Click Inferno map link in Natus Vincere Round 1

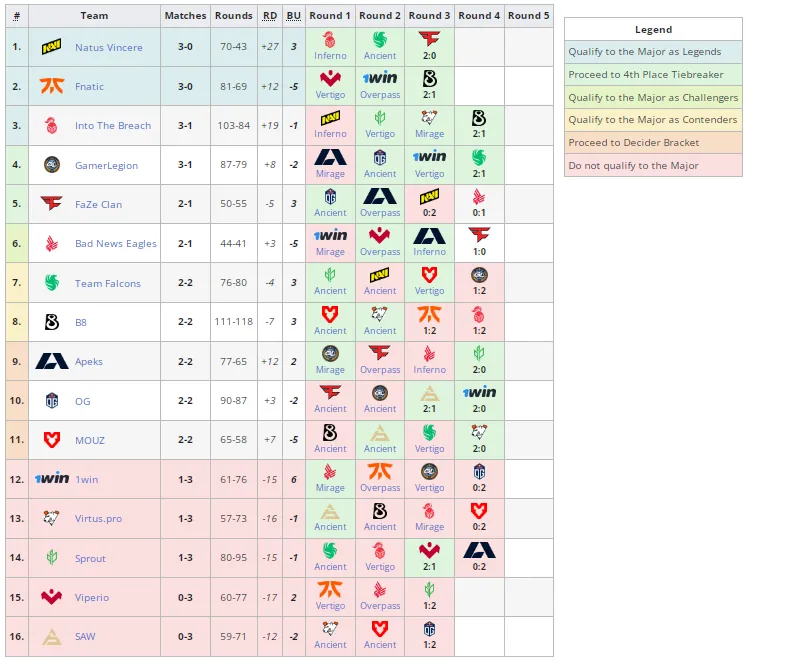point(330,56)
